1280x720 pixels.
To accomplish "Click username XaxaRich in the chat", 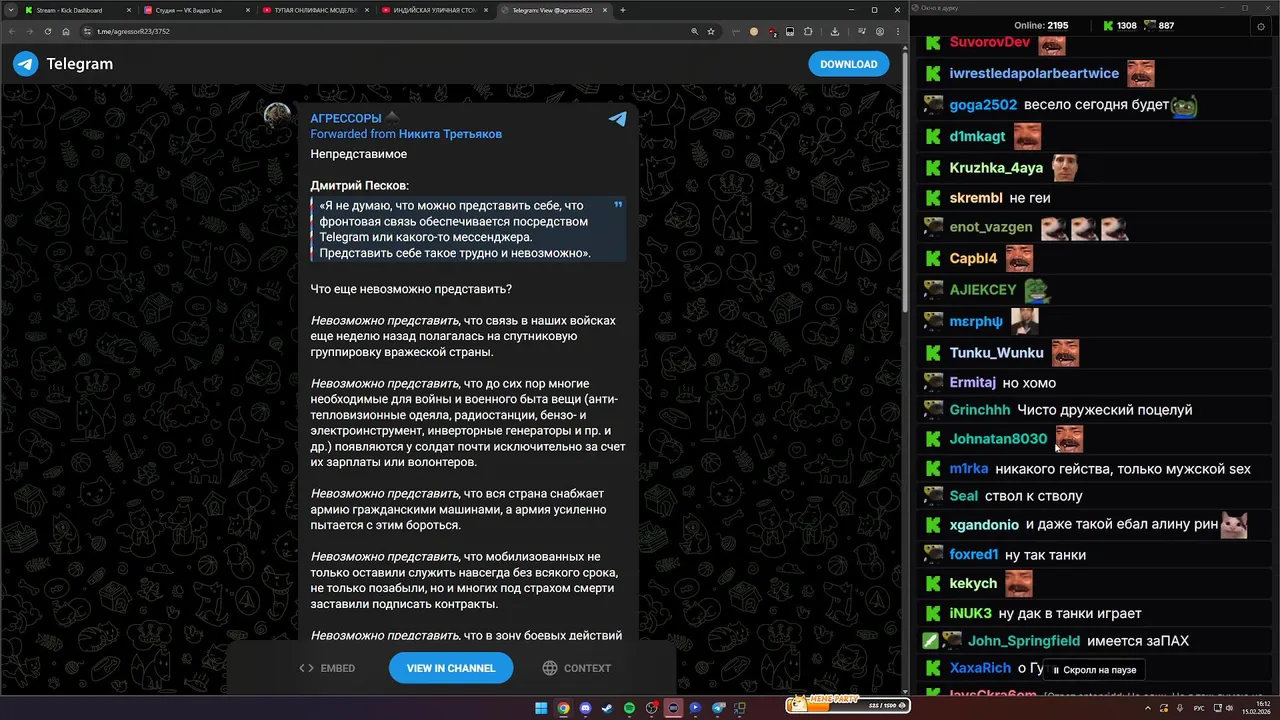I will pyautogui.click(x=980, y=668).
